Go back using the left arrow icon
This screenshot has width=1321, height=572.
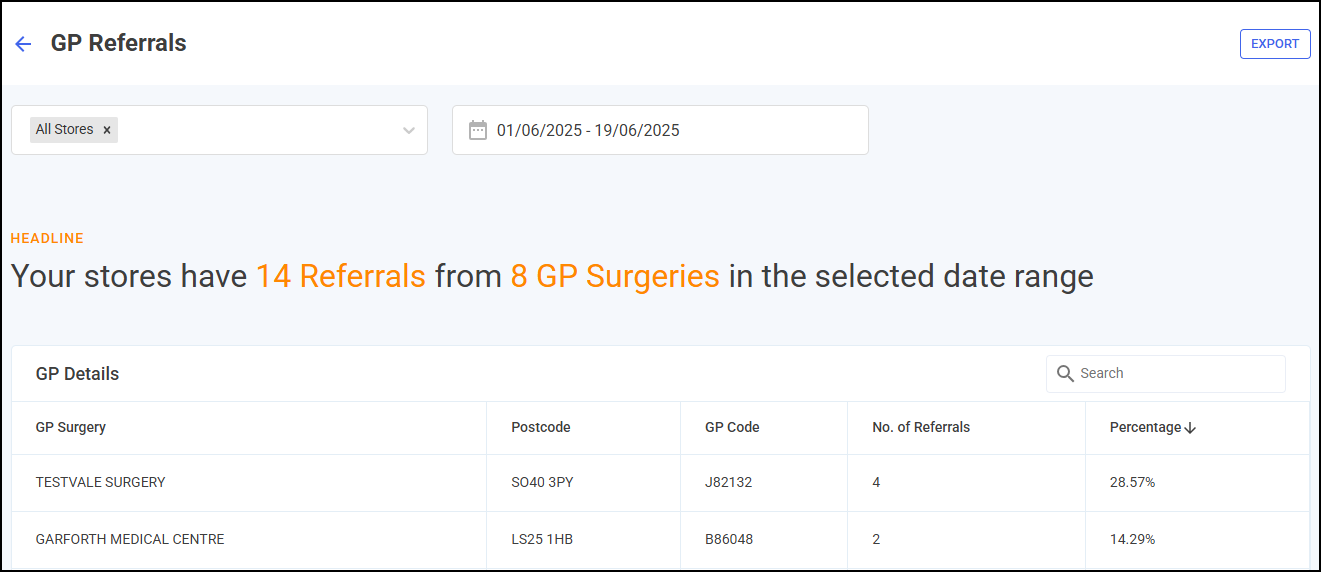click(23, 44)
